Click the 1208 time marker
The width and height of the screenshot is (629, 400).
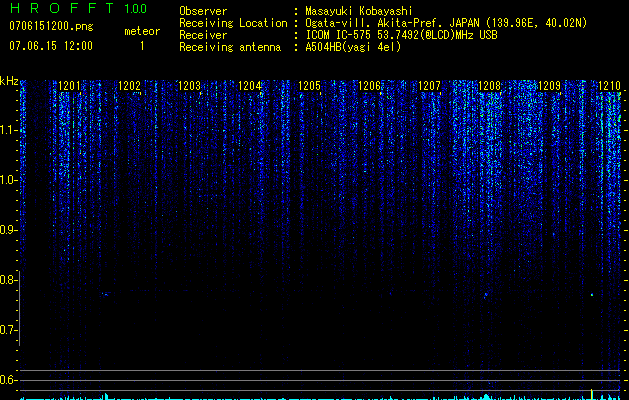(x=489, y=85)
